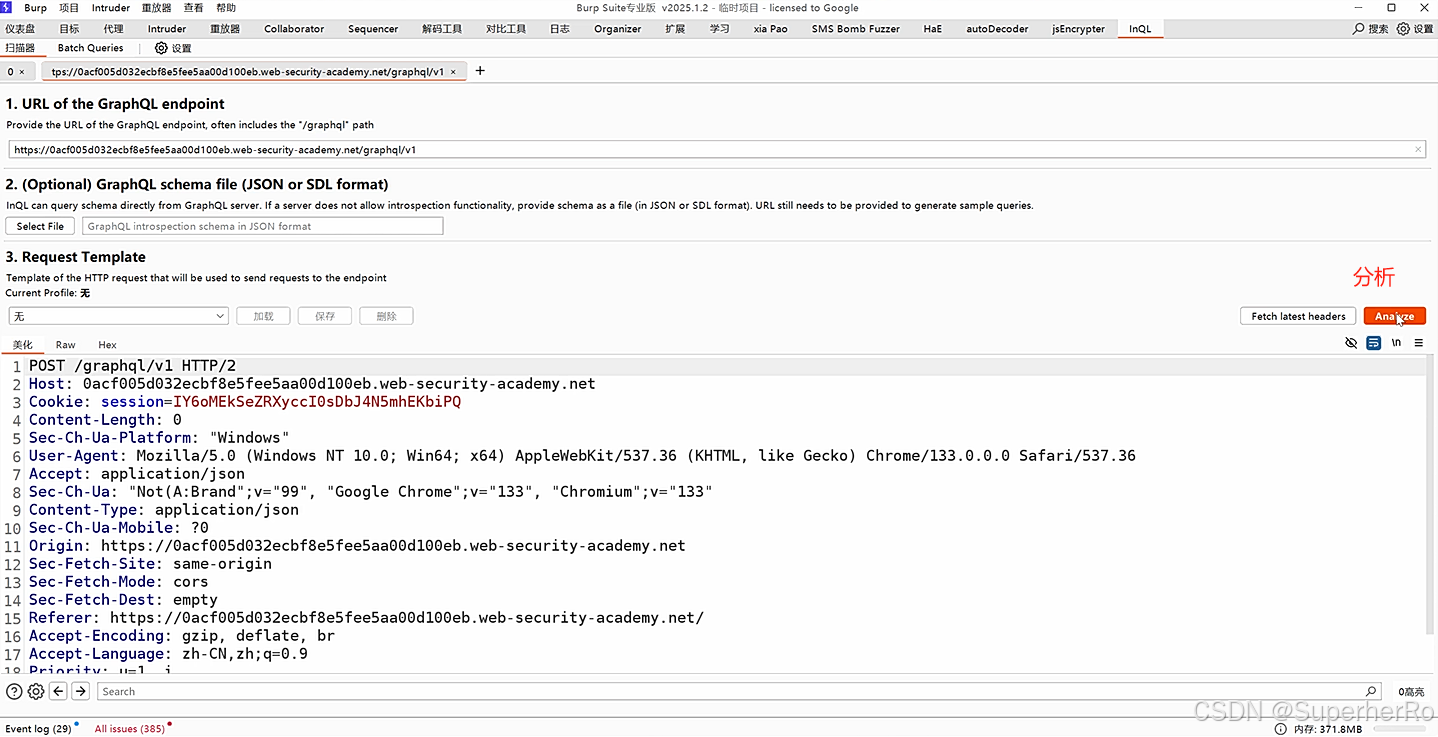This screenshot has width=1438, height=737.
Task: Open the Organizer tab
Action: click(618, 29)
